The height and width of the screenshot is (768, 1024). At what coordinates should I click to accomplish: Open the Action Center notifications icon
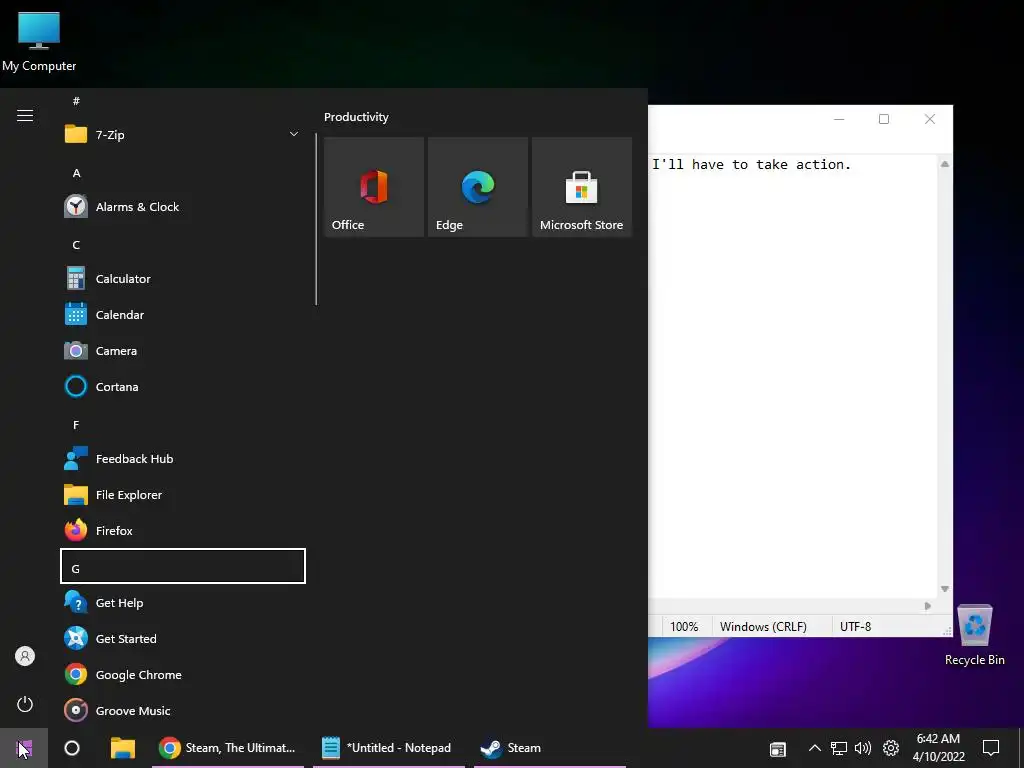(x=991, y=748)
